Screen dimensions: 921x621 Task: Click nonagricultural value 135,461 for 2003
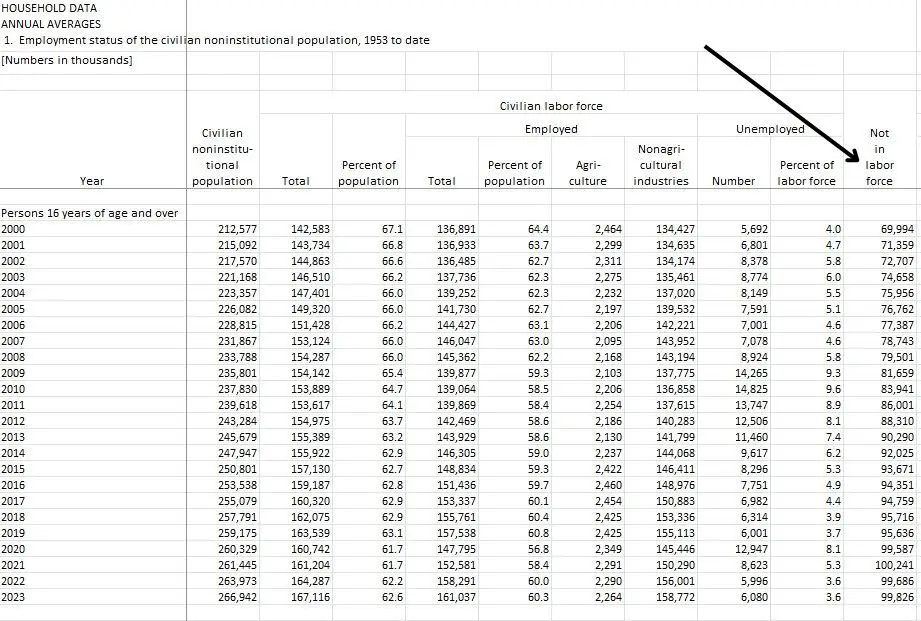pyautogui.click(x=675, y=277)
